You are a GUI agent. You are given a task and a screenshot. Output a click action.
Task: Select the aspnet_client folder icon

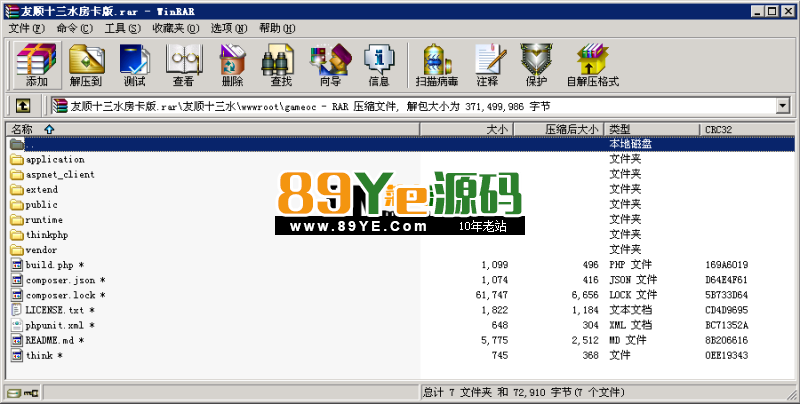coord(17,174)
